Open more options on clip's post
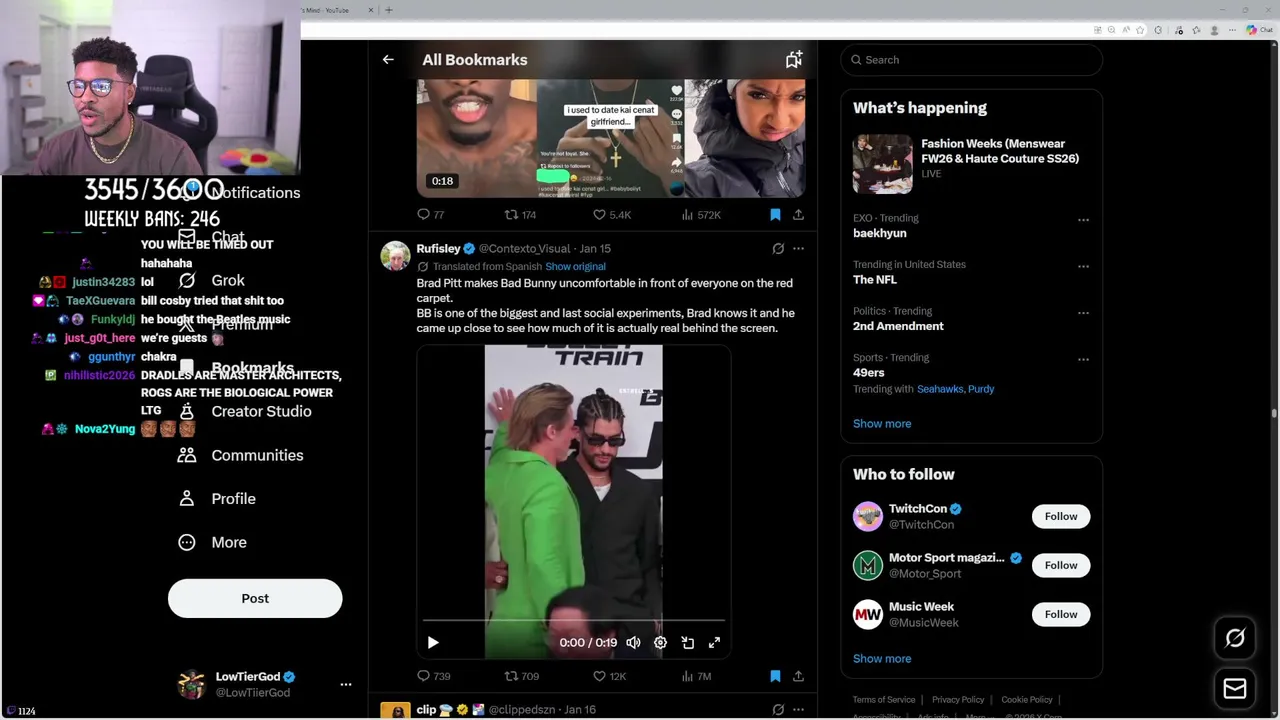 798,710
